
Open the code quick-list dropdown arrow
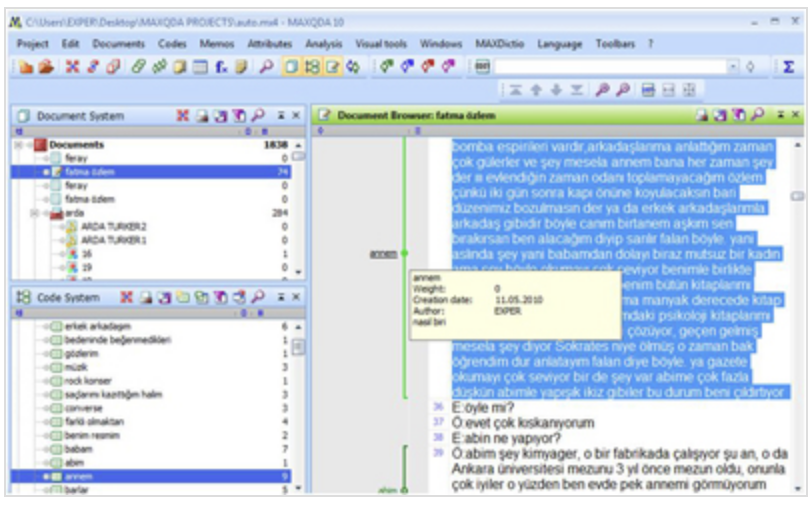click(733, 67)
